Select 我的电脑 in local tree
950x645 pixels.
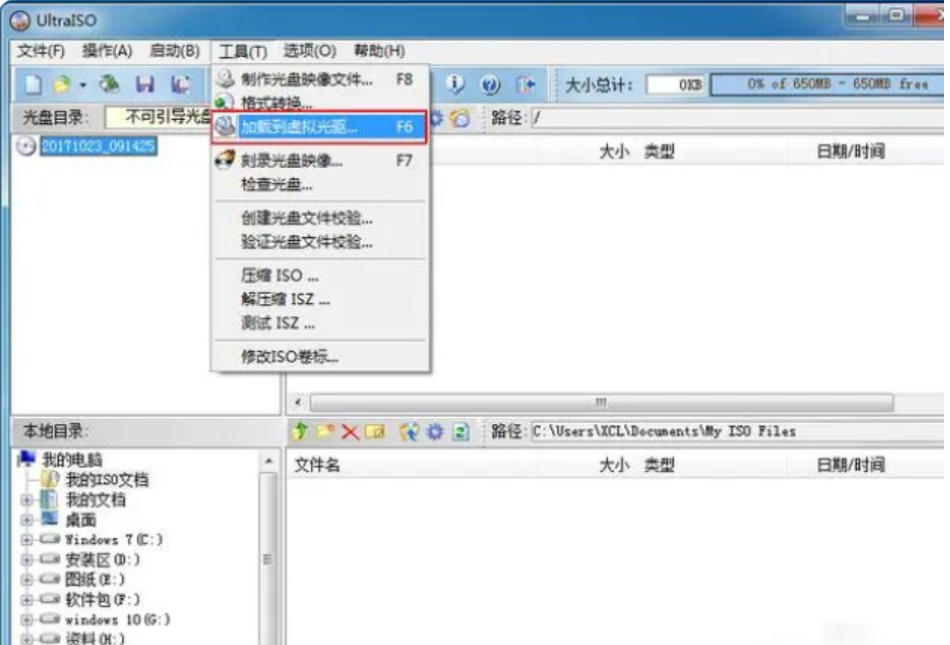click(72, 460)
